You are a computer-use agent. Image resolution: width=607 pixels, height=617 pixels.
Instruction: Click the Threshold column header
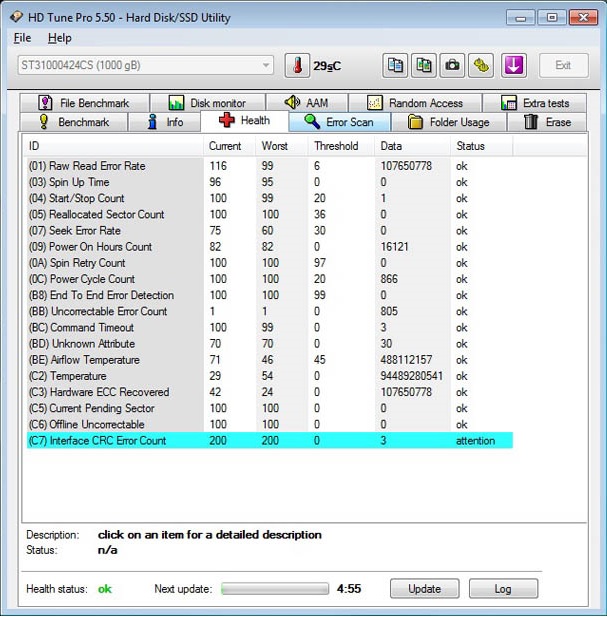click(341, 146)
